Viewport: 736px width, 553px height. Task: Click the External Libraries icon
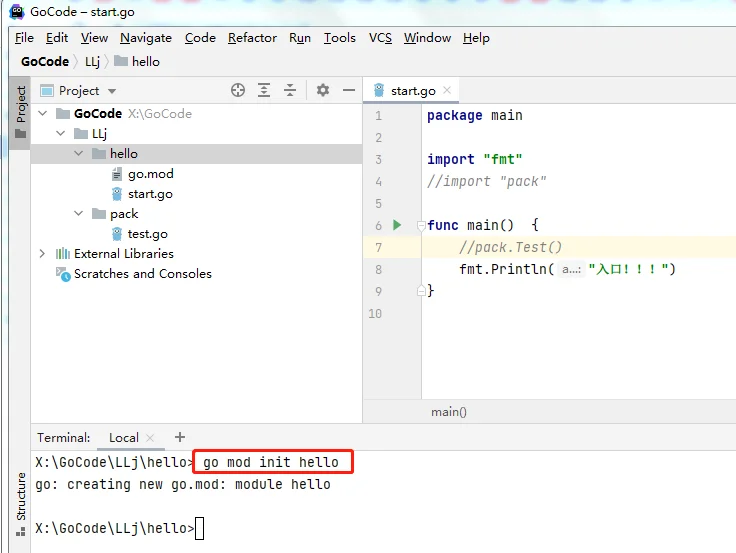62,253
